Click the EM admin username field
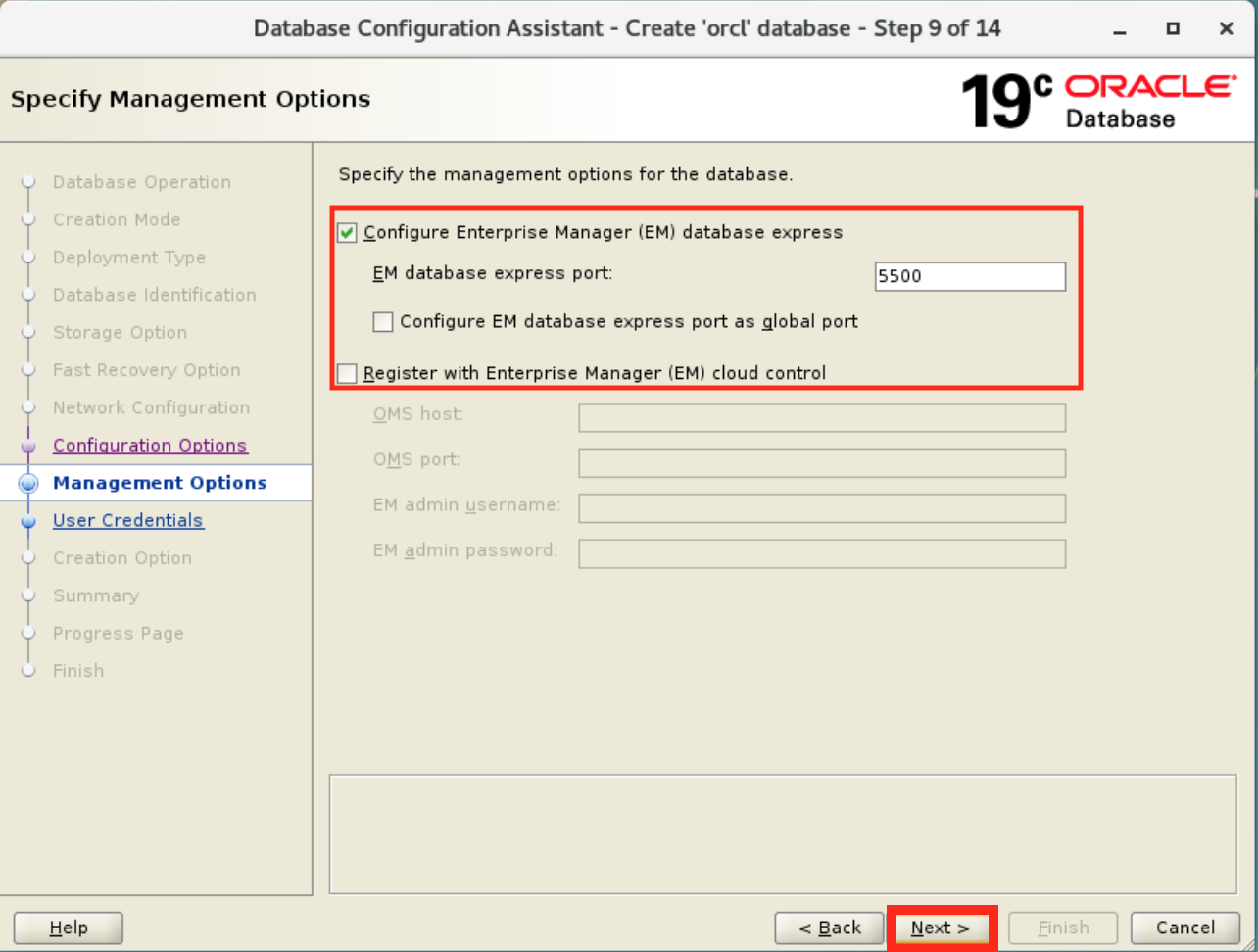This screenshot has height=952, width=1258. click(x=822, y=508)
